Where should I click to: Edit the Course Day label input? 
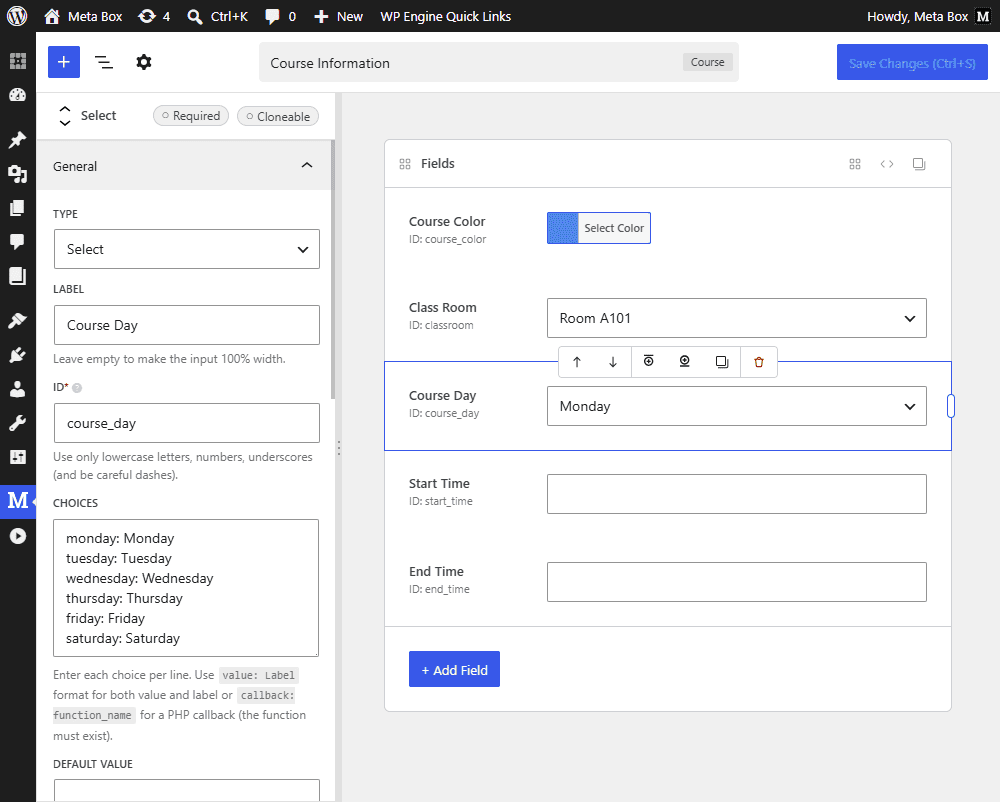click(187, 325)
